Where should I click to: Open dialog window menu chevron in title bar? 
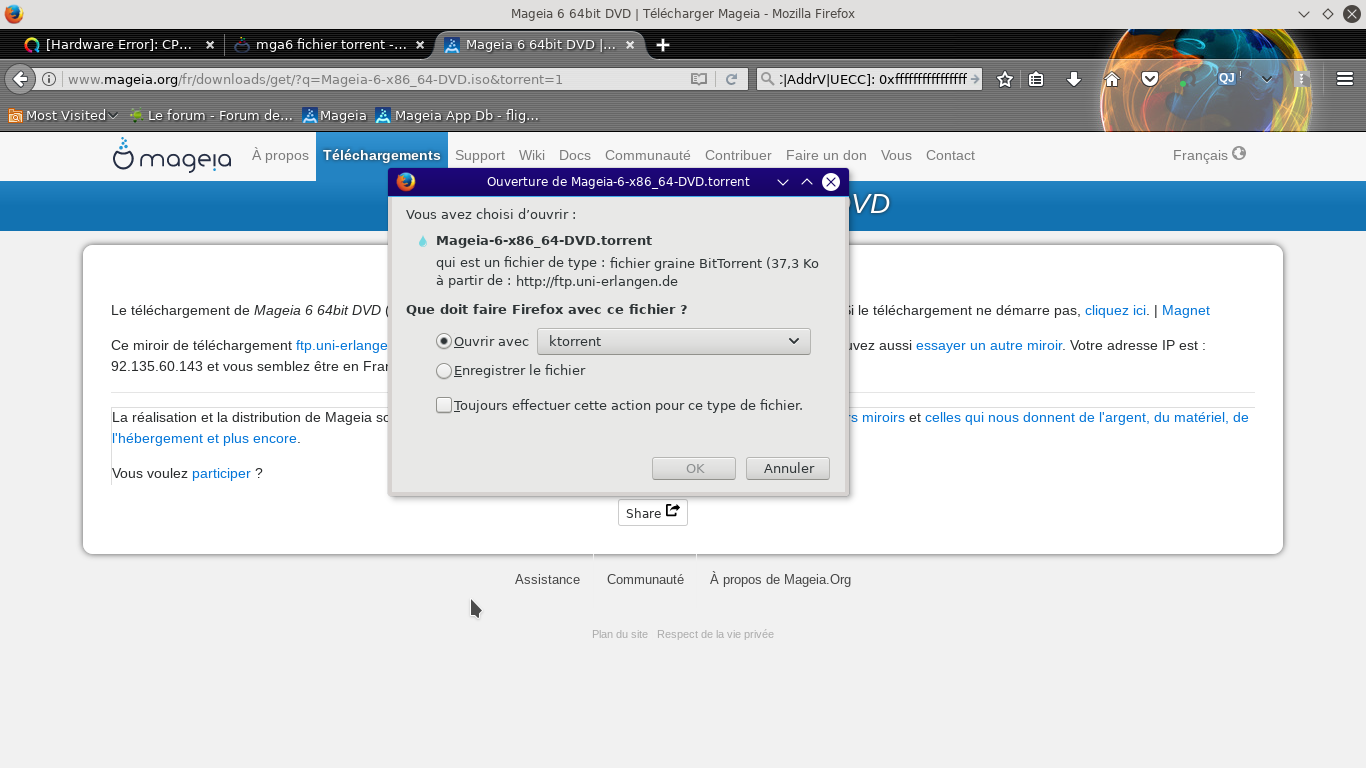pyautogui.click(x=783, y=182)
